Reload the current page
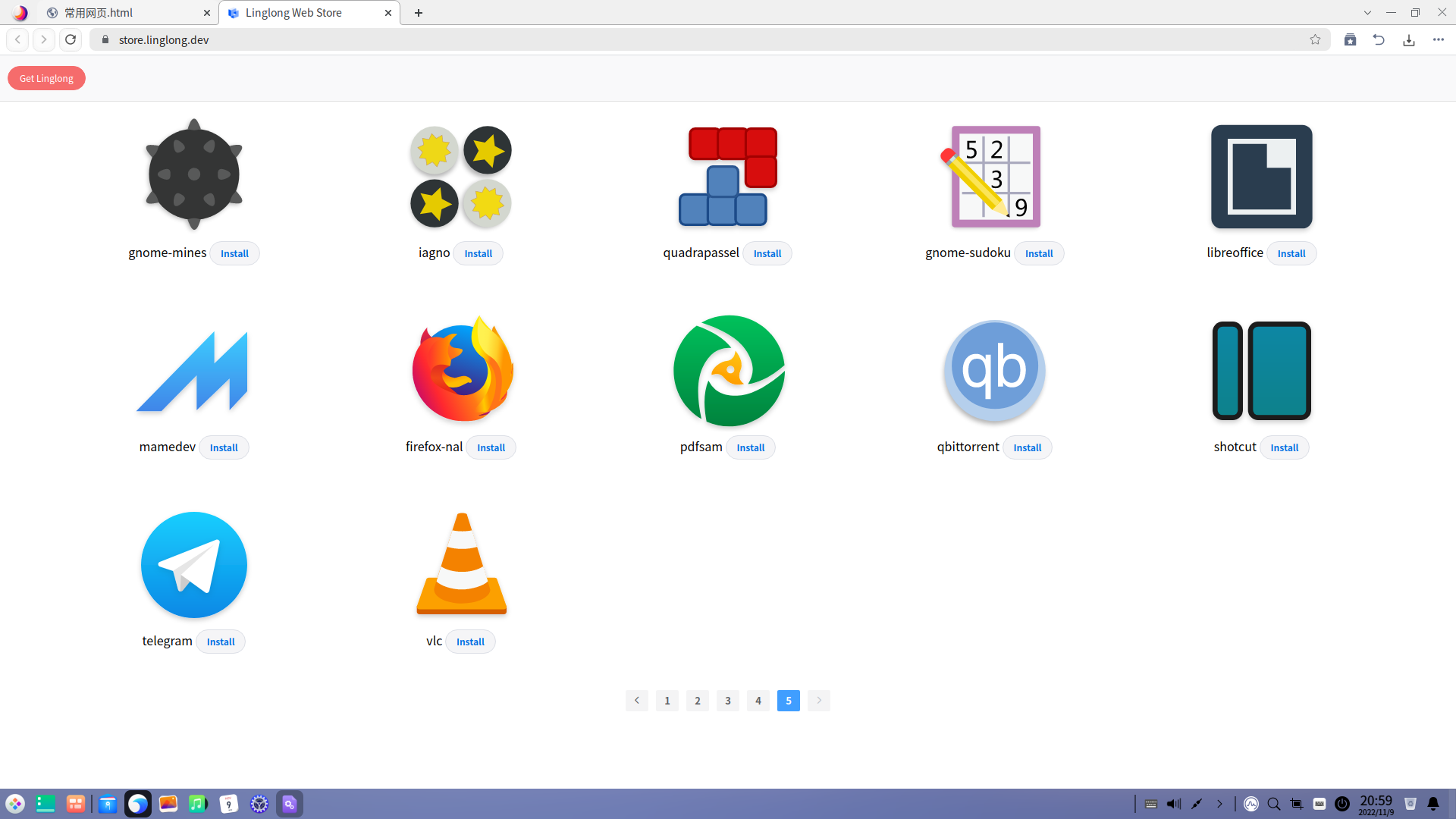 71,39
